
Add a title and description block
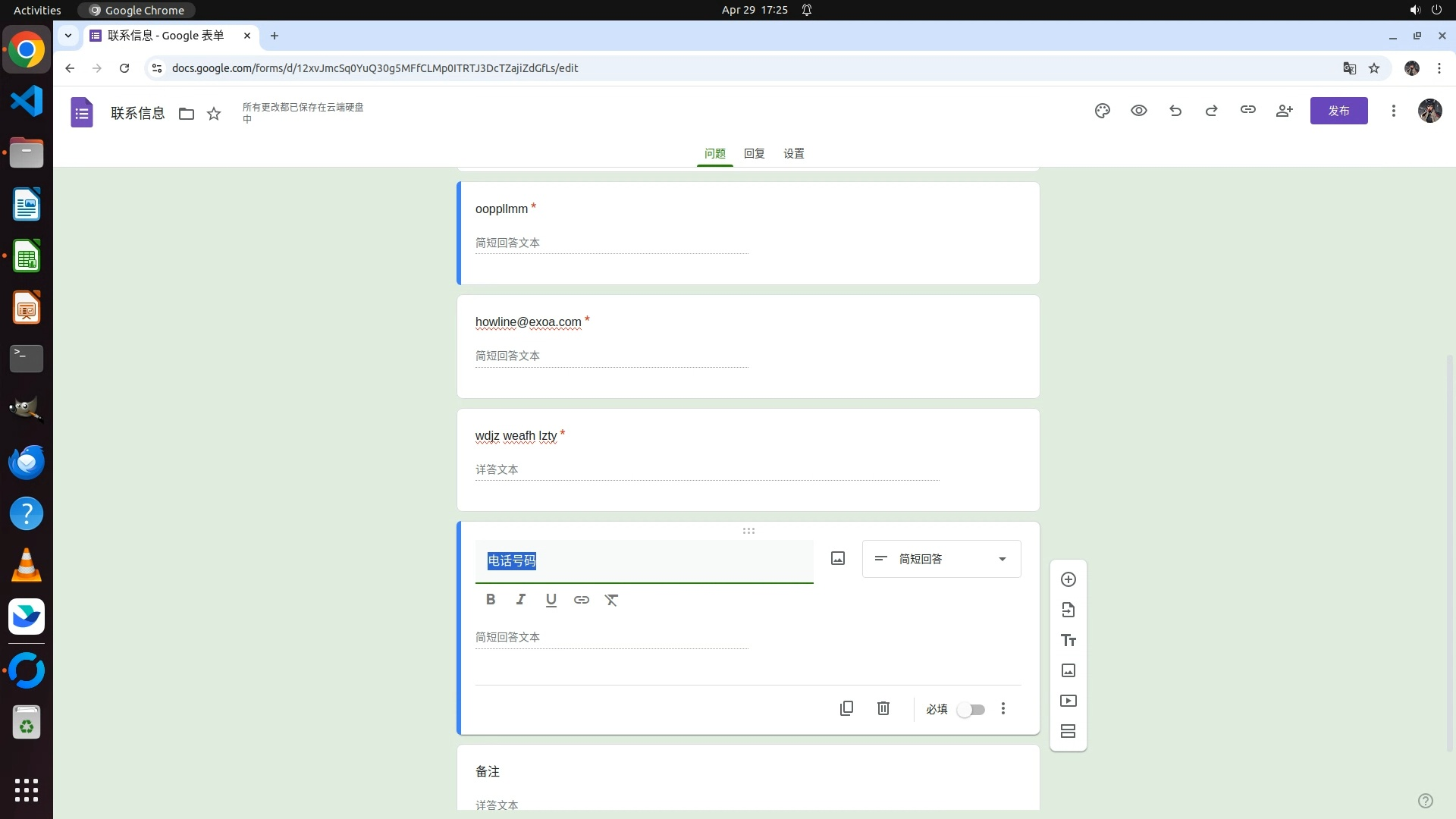pos(1068,640)
